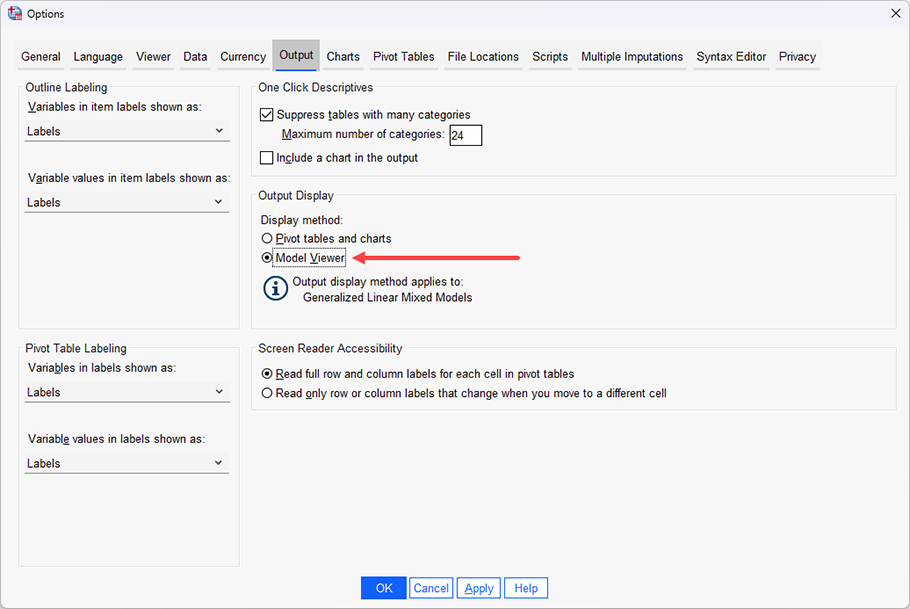Open the variable values in labels dropdown

(x=127, y=463)
